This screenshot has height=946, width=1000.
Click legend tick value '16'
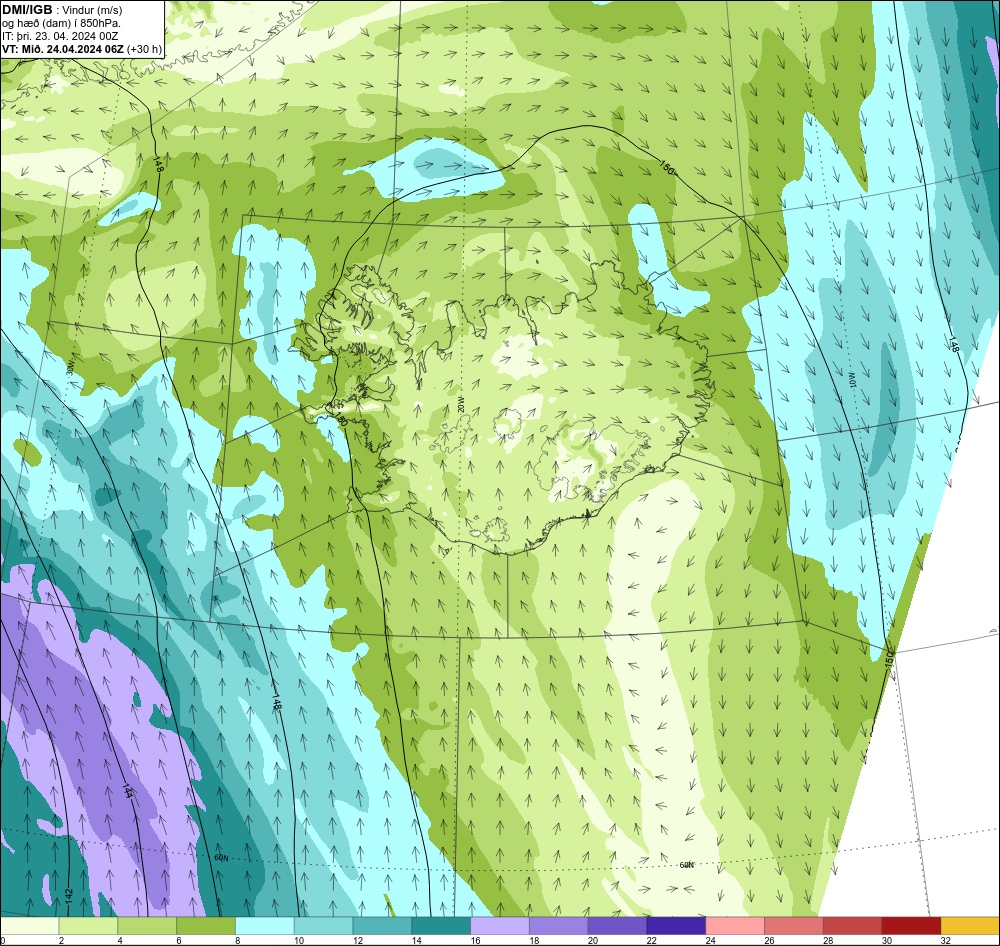click(476, 940)
